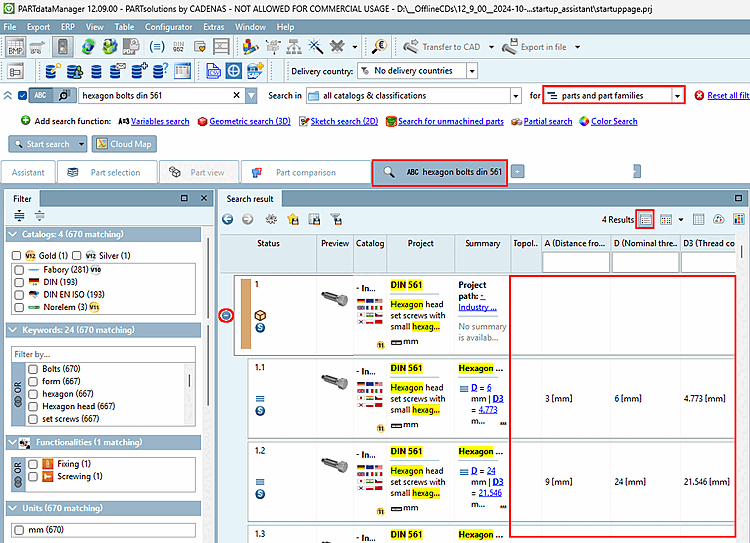
Task: Switch to the Part view tab
Action: 199,172
